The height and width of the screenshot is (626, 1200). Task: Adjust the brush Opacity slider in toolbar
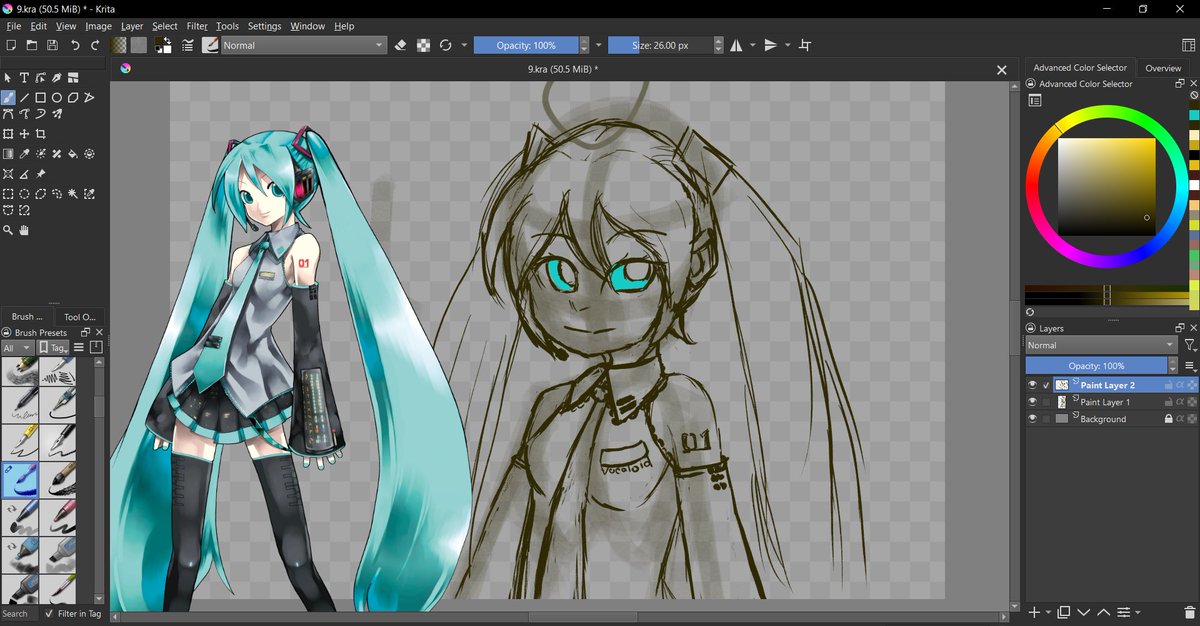point(526,45)
